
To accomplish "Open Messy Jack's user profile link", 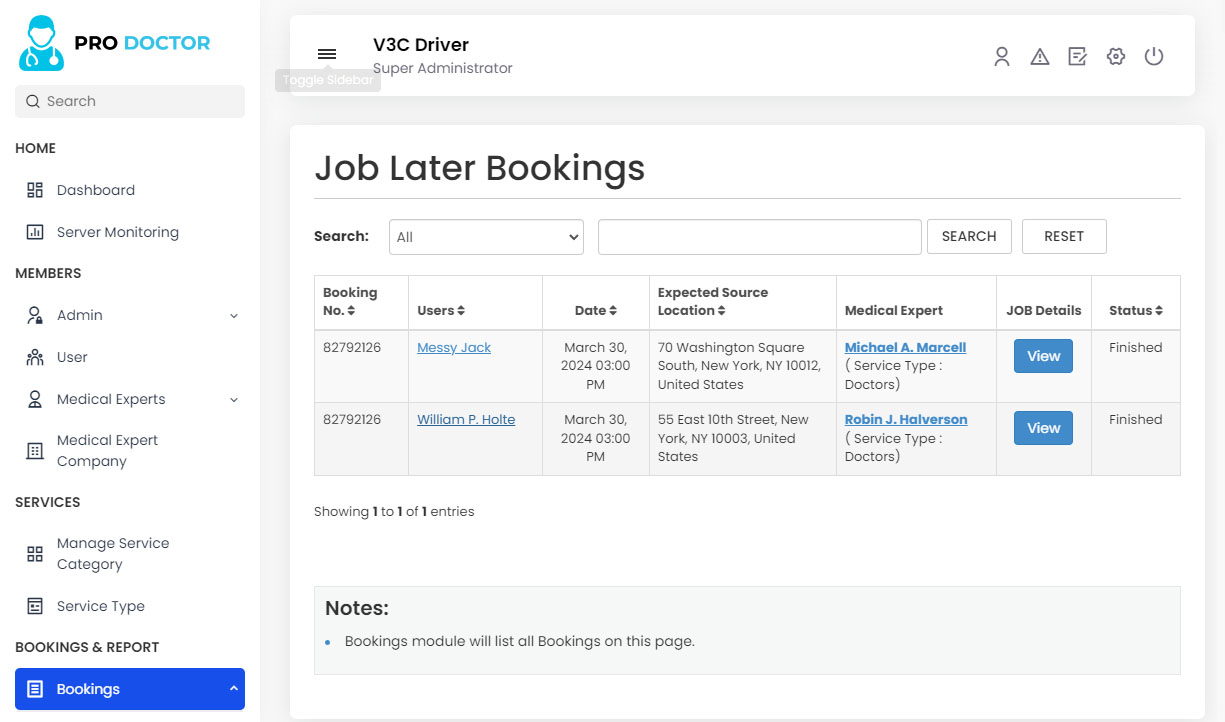I will coord(453,347).
